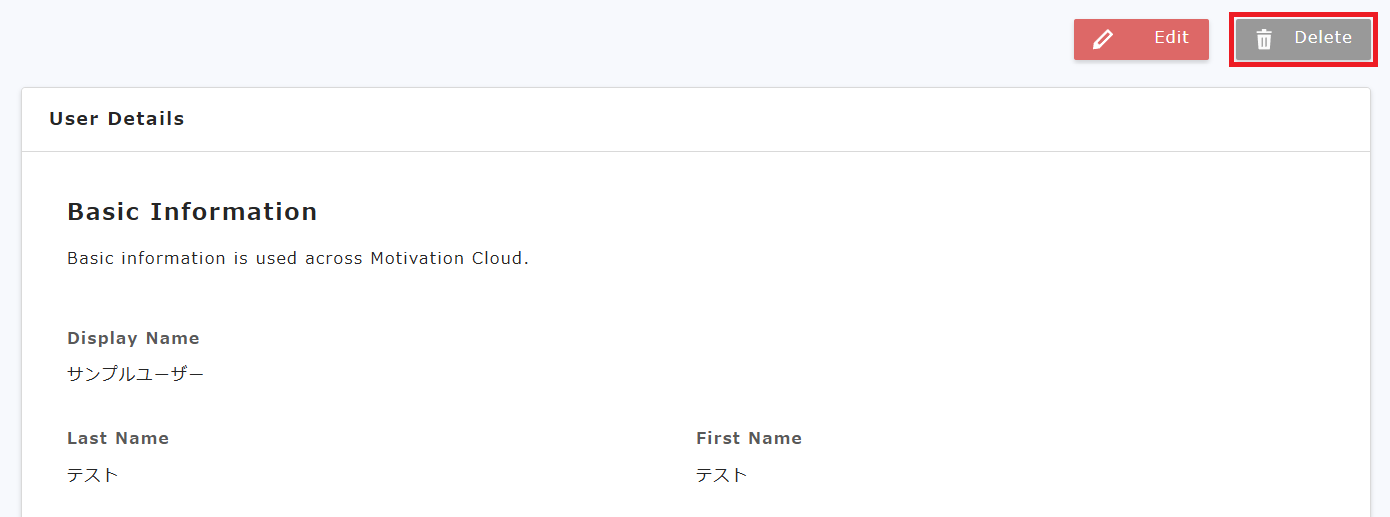Click the First Name label
The height and width of the screenshot is (517, 1390).
[x=749, y=438]
